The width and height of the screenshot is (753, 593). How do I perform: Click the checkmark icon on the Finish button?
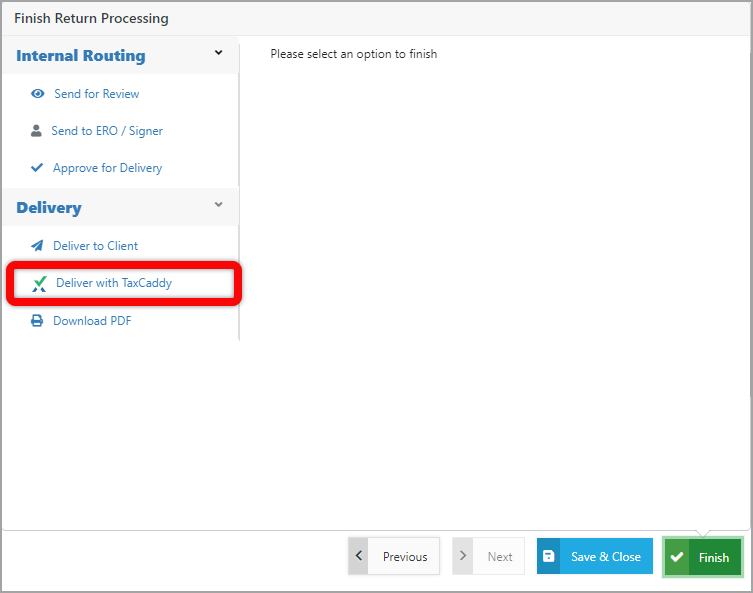[677, 557]
